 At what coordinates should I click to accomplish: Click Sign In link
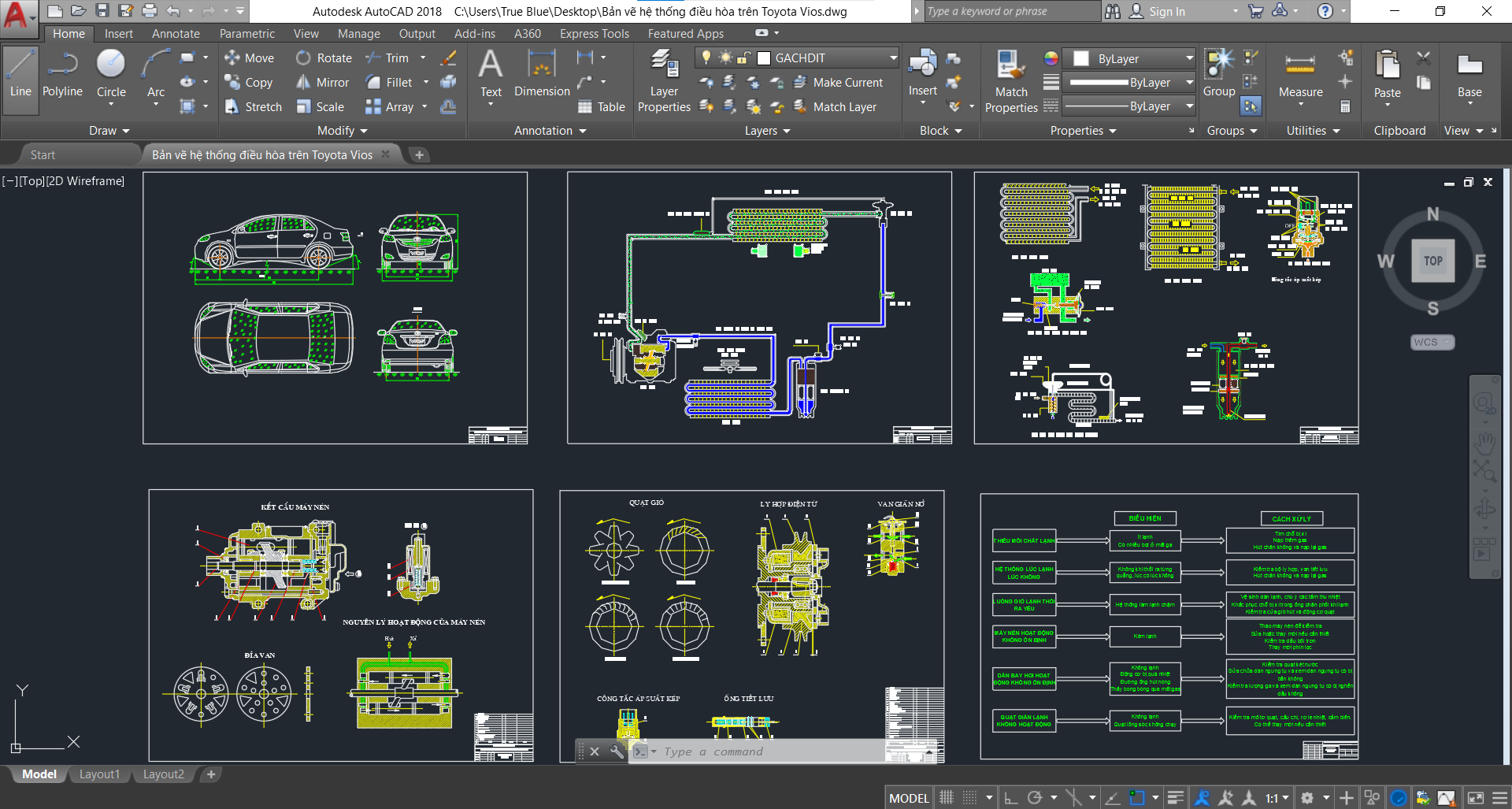coord(1167,11)
